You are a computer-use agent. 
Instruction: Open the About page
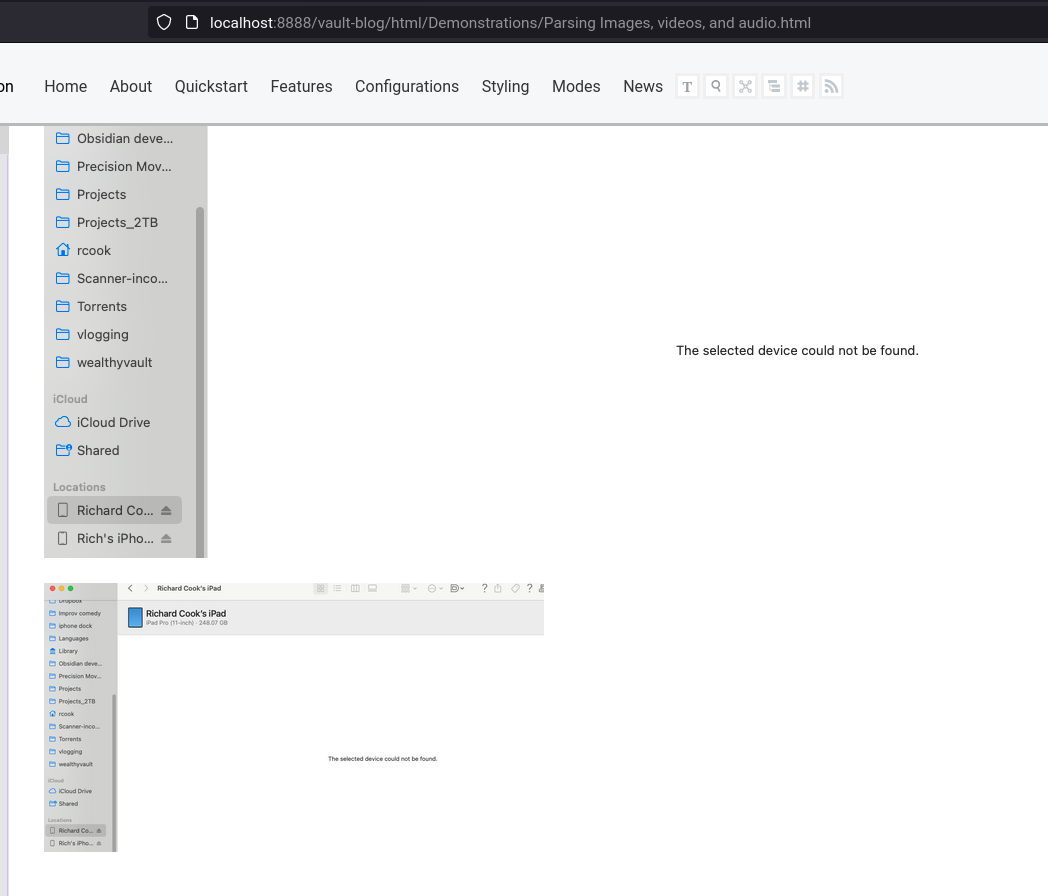tap(130, 87)
